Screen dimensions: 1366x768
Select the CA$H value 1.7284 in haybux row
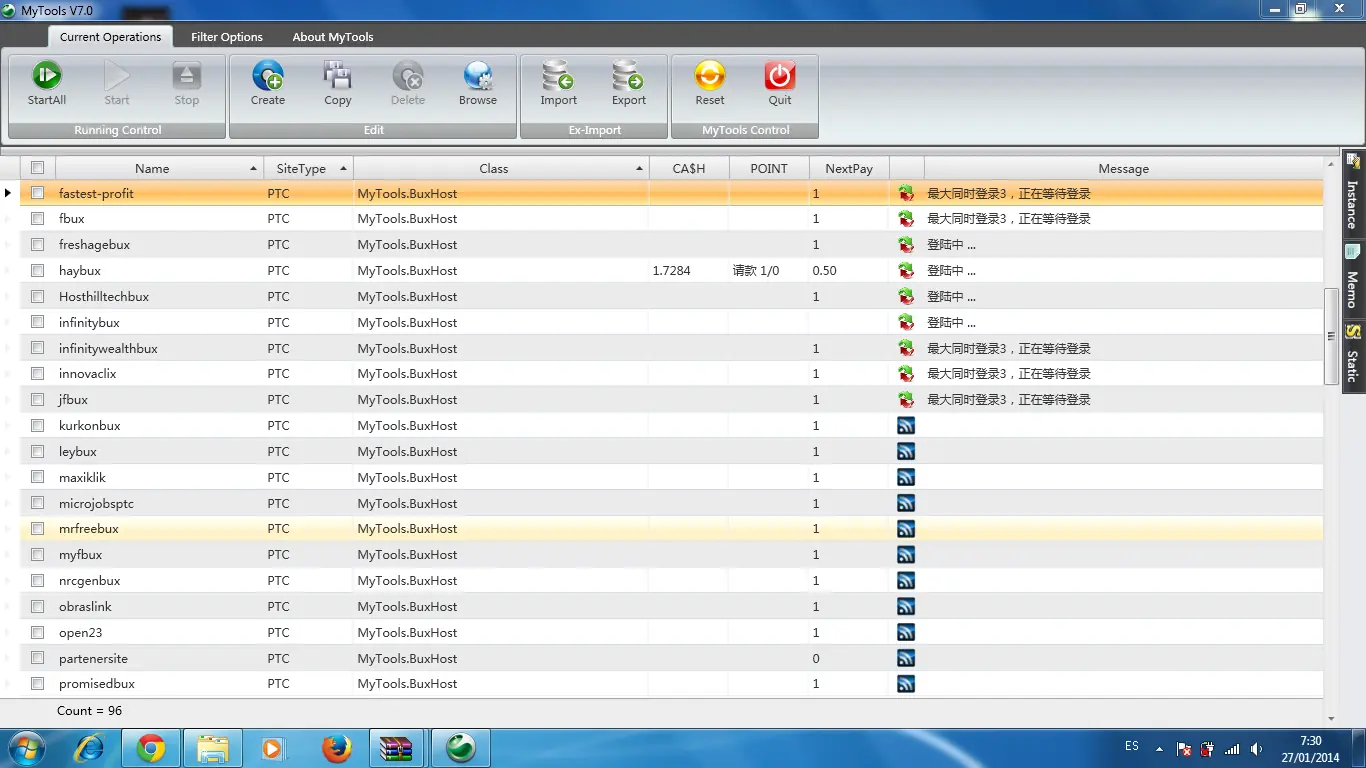671,271
